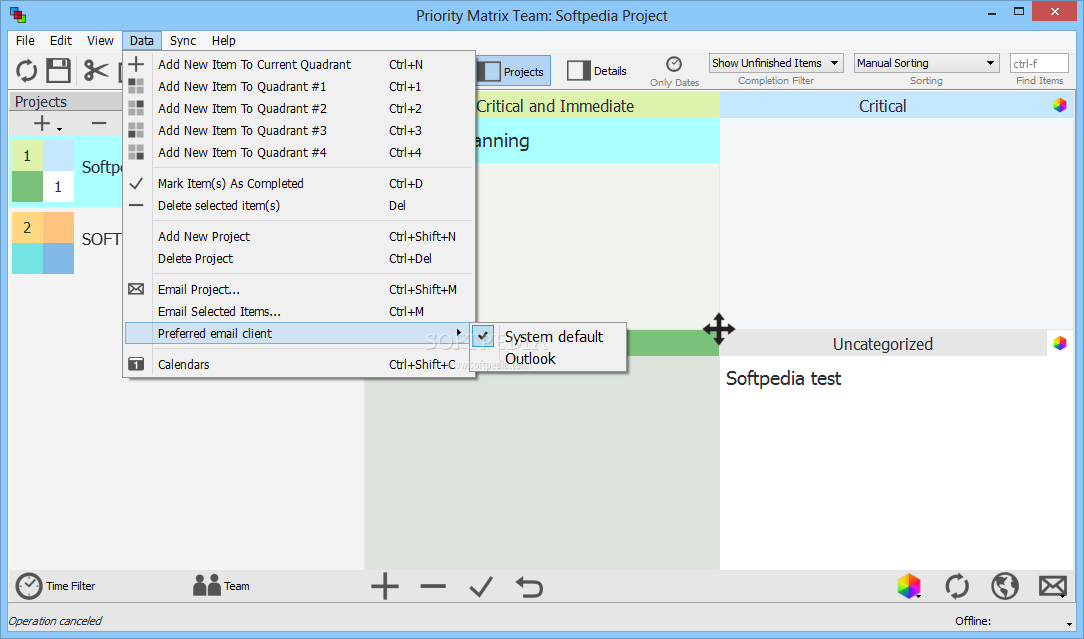Click the quadrant #1 grid icon in menu
This screenshot has height=639, width=1084.
(136, 86)
